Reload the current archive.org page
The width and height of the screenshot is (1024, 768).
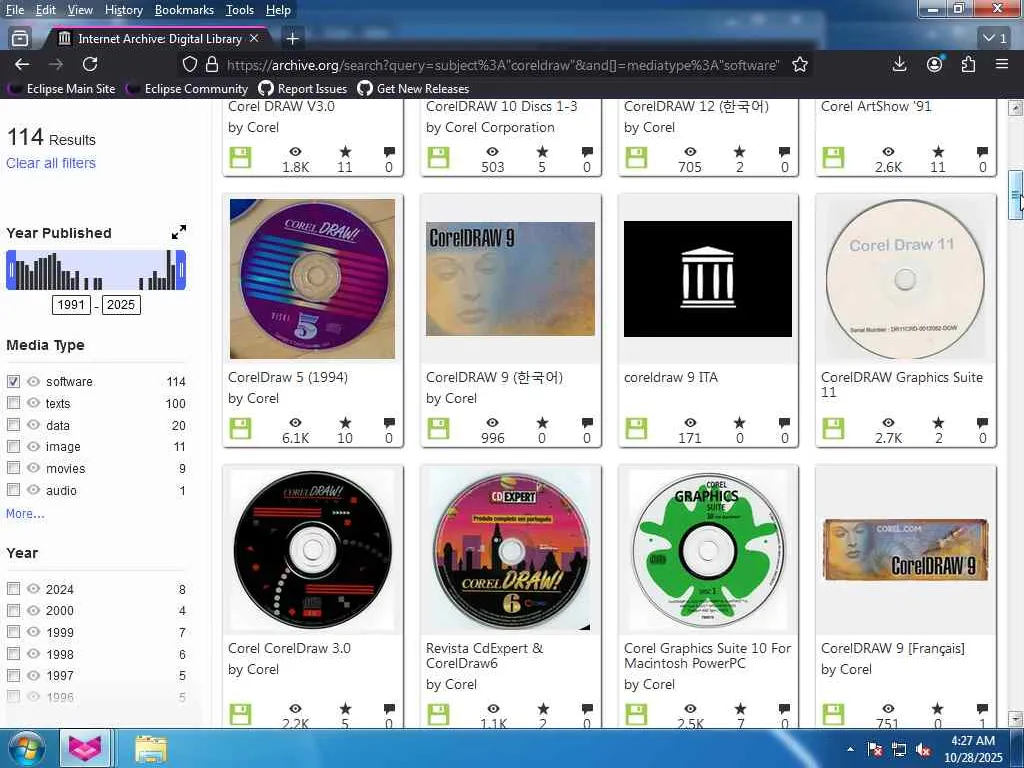tap(90, 64)
